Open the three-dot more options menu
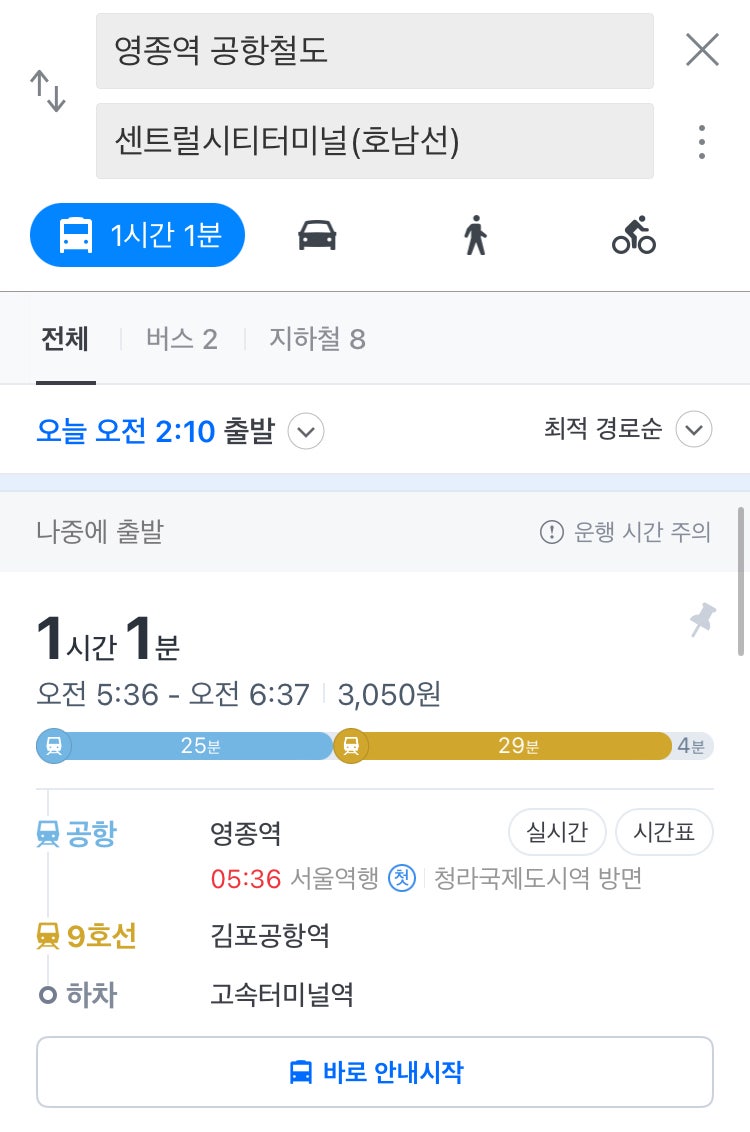 point(702,142)
